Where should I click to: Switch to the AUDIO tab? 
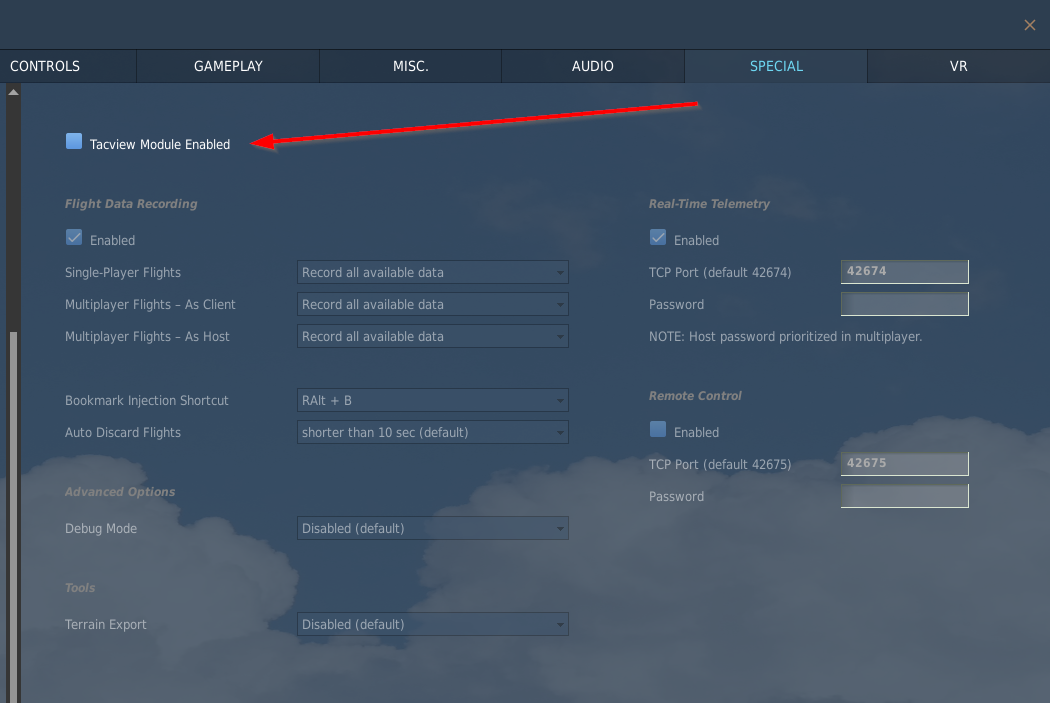pos(593,66)
